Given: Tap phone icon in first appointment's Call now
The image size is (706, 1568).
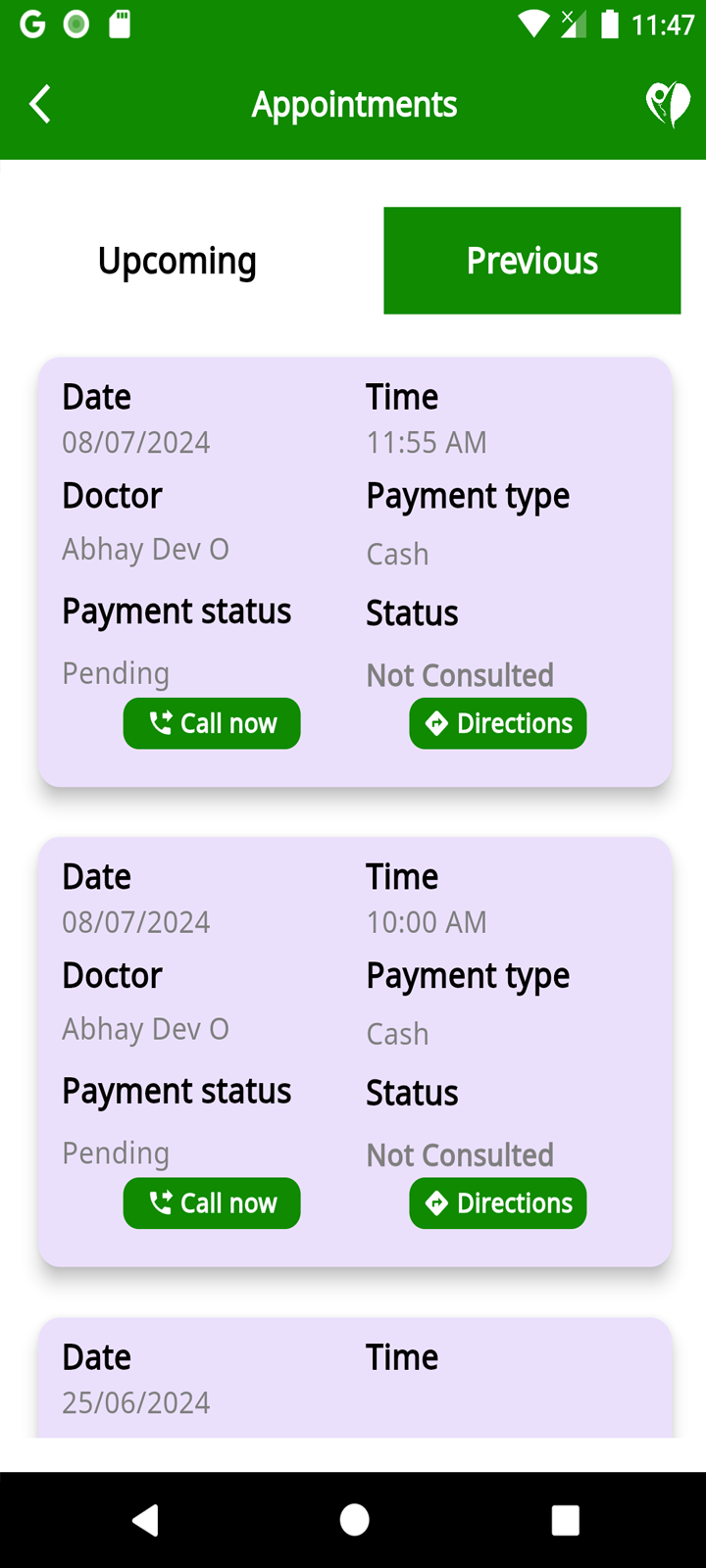Looking at the screenshot, I should coord(160,723).
